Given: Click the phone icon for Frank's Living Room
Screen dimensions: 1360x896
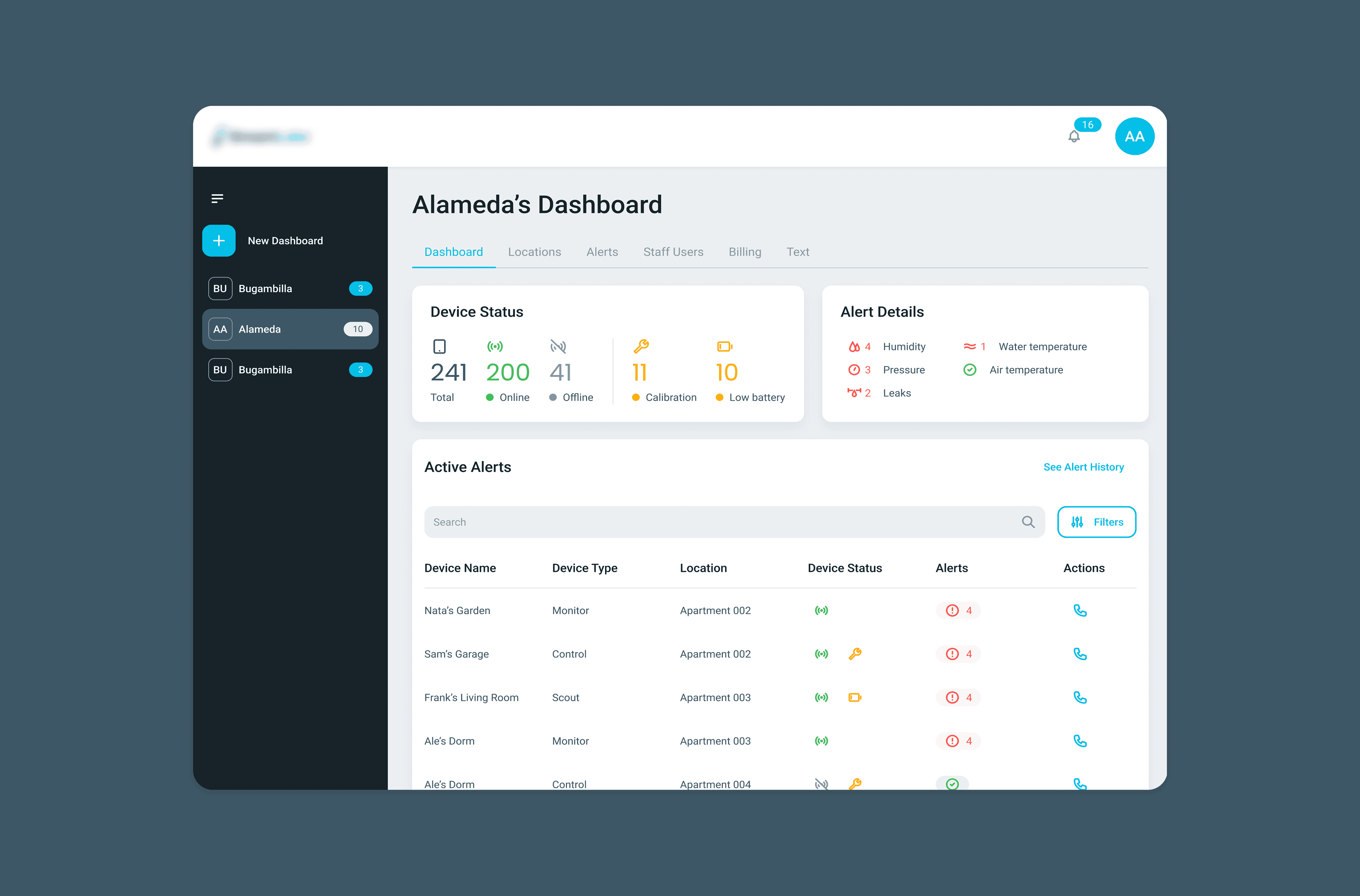Looking at the screenshot, I should coord(1079,697).
